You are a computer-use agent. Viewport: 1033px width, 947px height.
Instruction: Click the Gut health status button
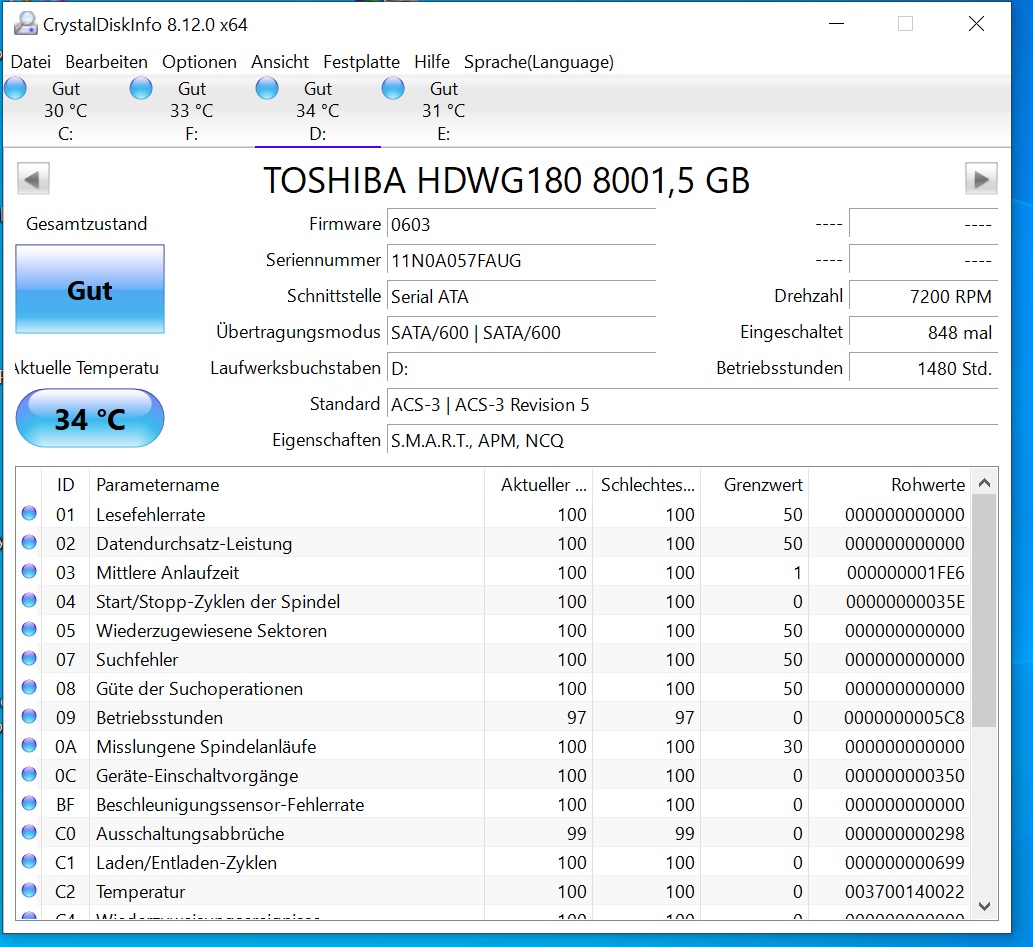click(90, 289)
